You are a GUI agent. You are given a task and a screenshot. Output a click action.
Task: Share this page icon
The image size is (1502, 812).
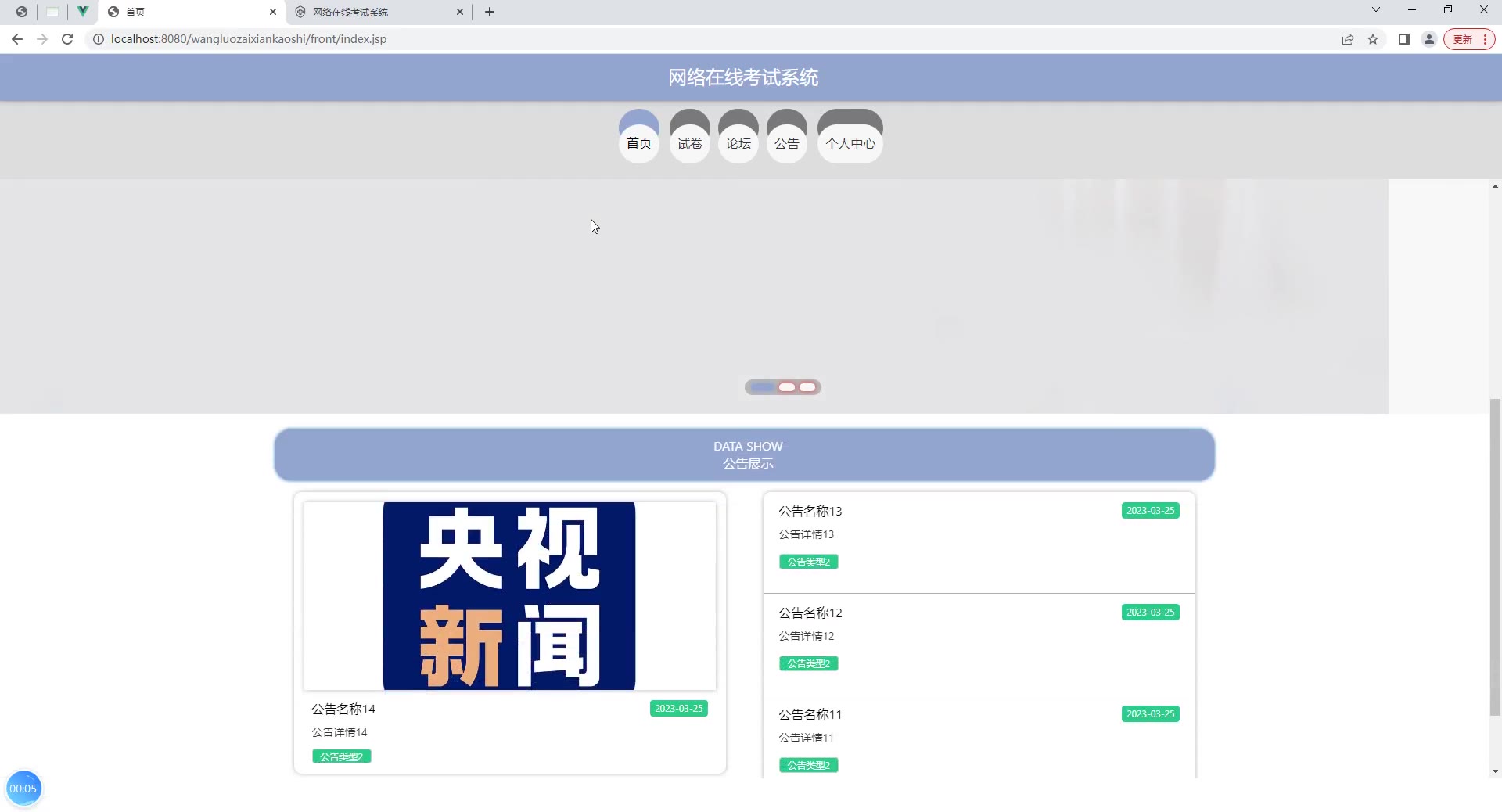pyautogui.click(x=1348, y=39)
